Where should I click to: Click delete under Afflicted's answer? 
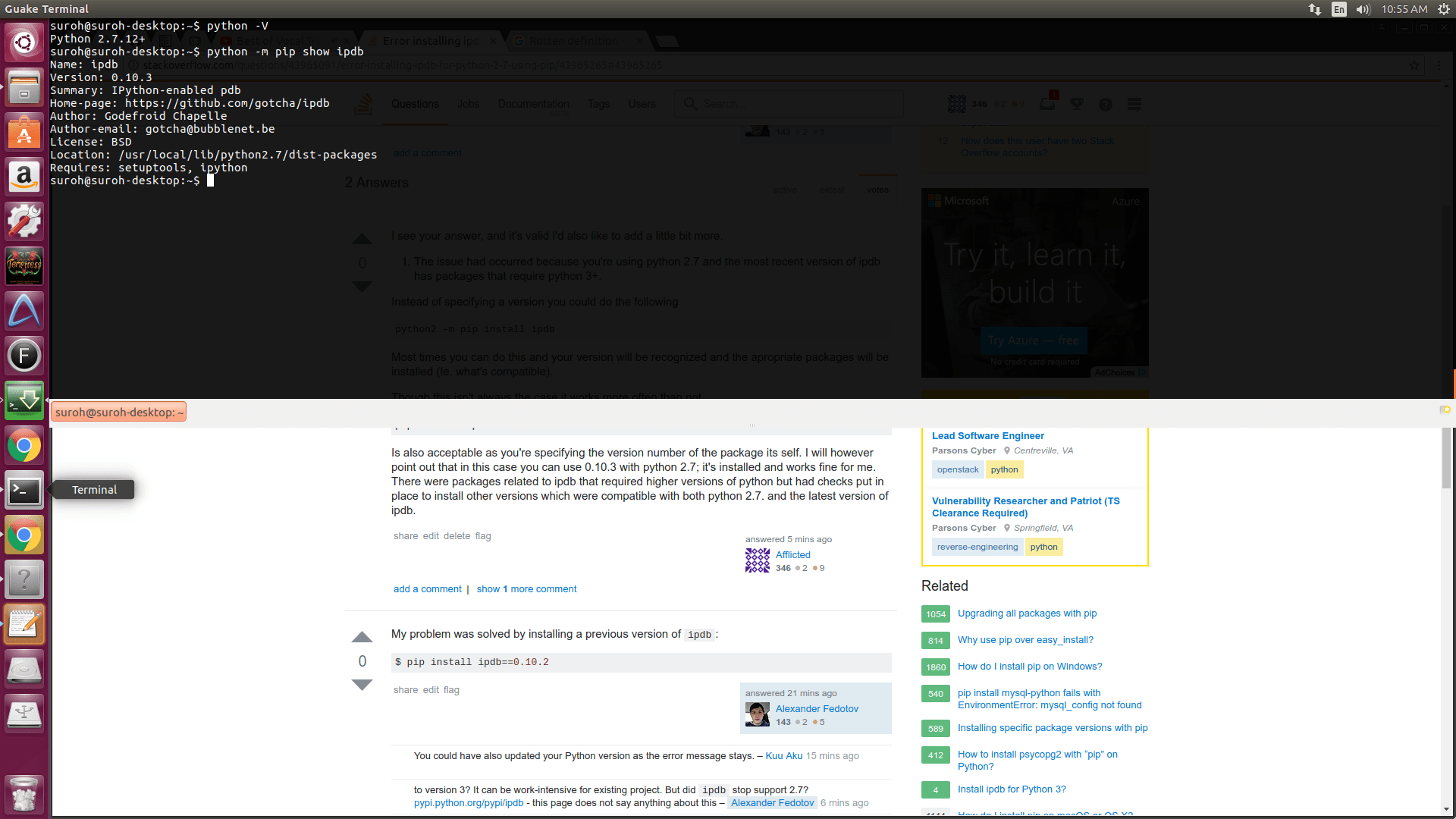[457, 536]
